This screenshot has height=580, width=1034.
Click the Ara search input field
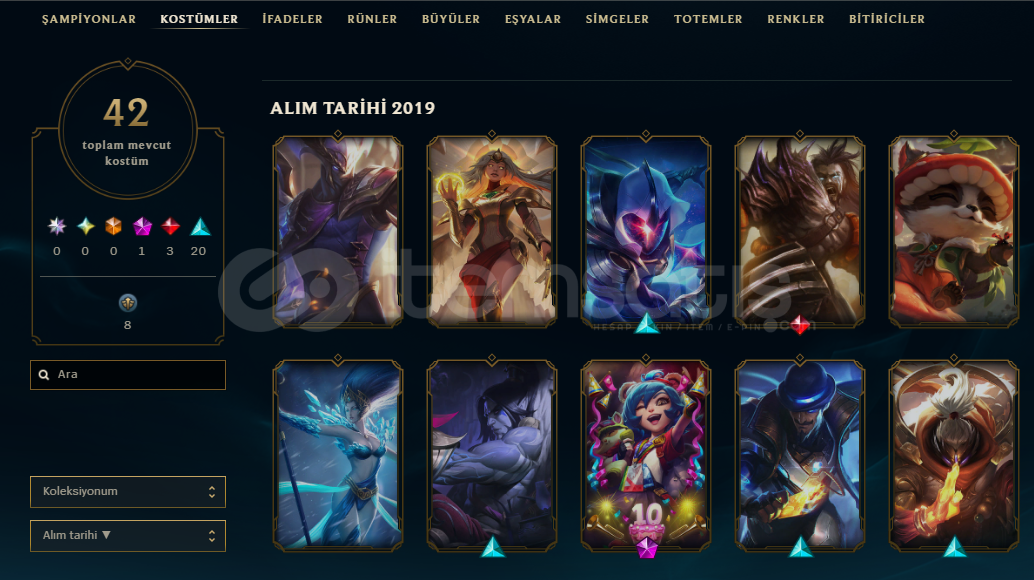[128, 374]
